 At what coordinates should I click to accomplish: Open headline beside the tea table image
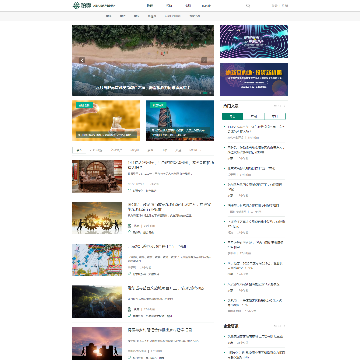pos(171,165)
